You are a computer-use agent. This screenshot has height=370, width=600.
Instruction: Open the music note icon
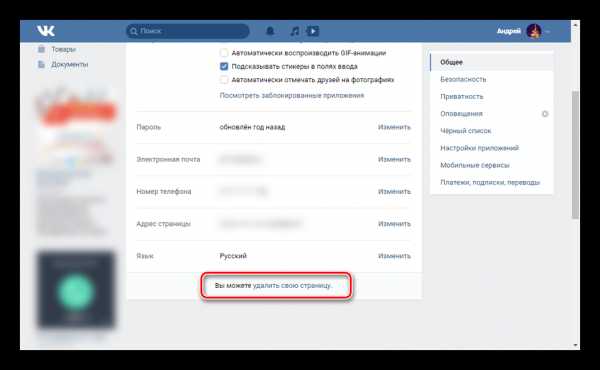click(x=294, y=31)
